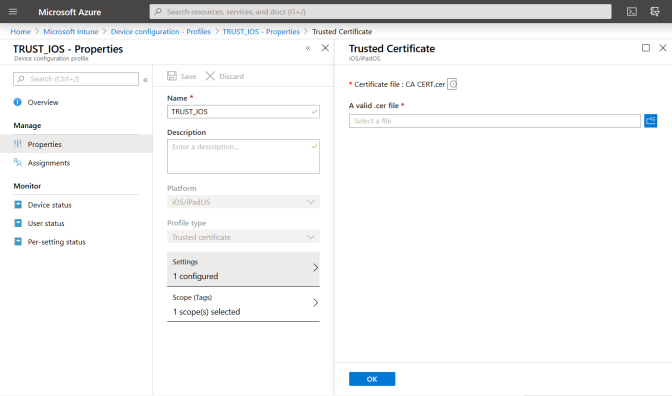Click the Discard X icon
Image resolution: width=672 pixels, height=396 pixels.
click(x=210, y=76)
